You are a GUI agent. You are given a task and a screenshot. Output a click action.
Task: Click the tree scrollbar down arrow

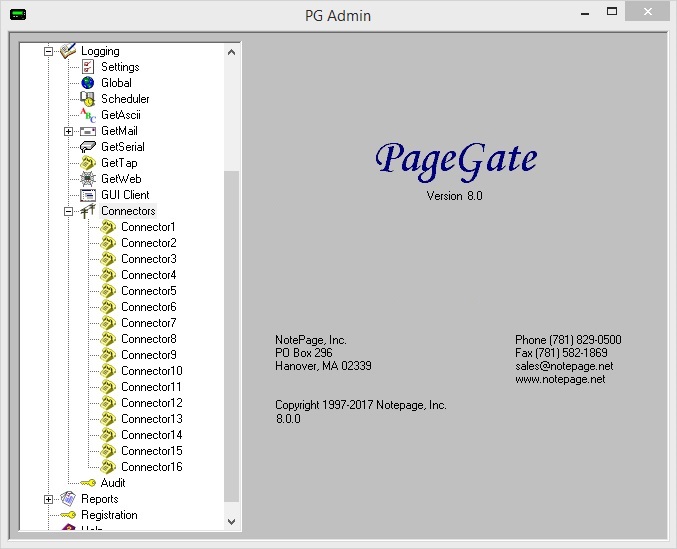pyautogui.click(x=231, y=521)
